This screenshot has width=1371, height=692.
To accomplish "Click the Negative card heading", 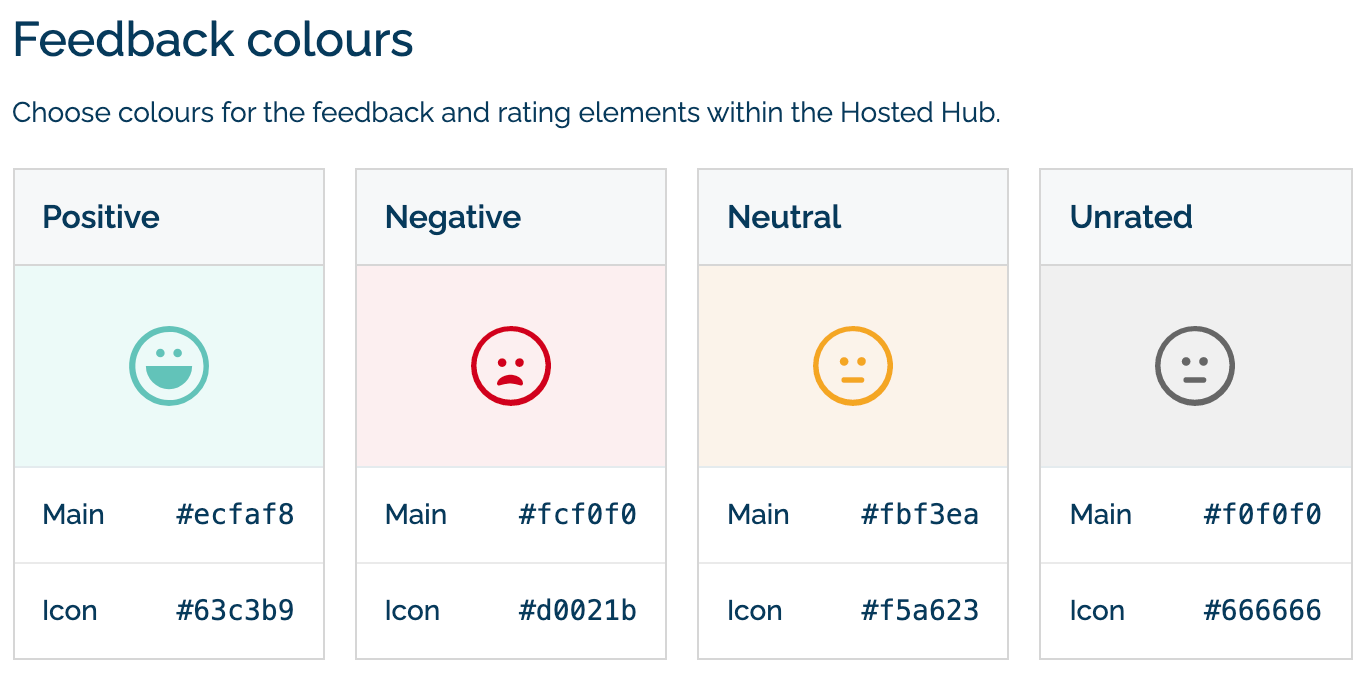I will click(453, 217).
